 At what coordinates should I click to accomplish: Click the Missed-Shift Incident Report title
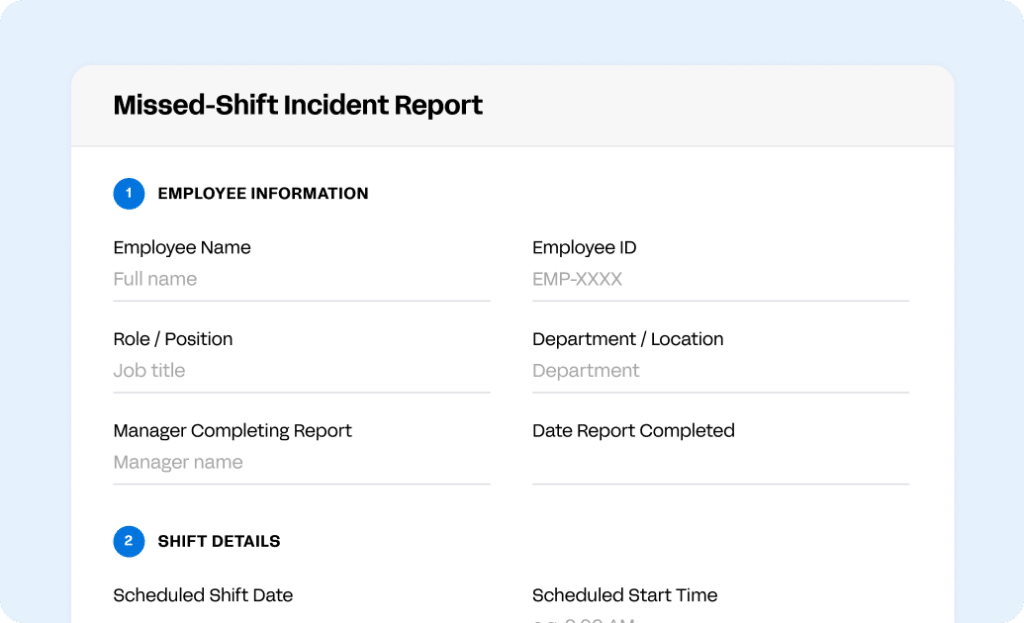click(x=298, y=105)
